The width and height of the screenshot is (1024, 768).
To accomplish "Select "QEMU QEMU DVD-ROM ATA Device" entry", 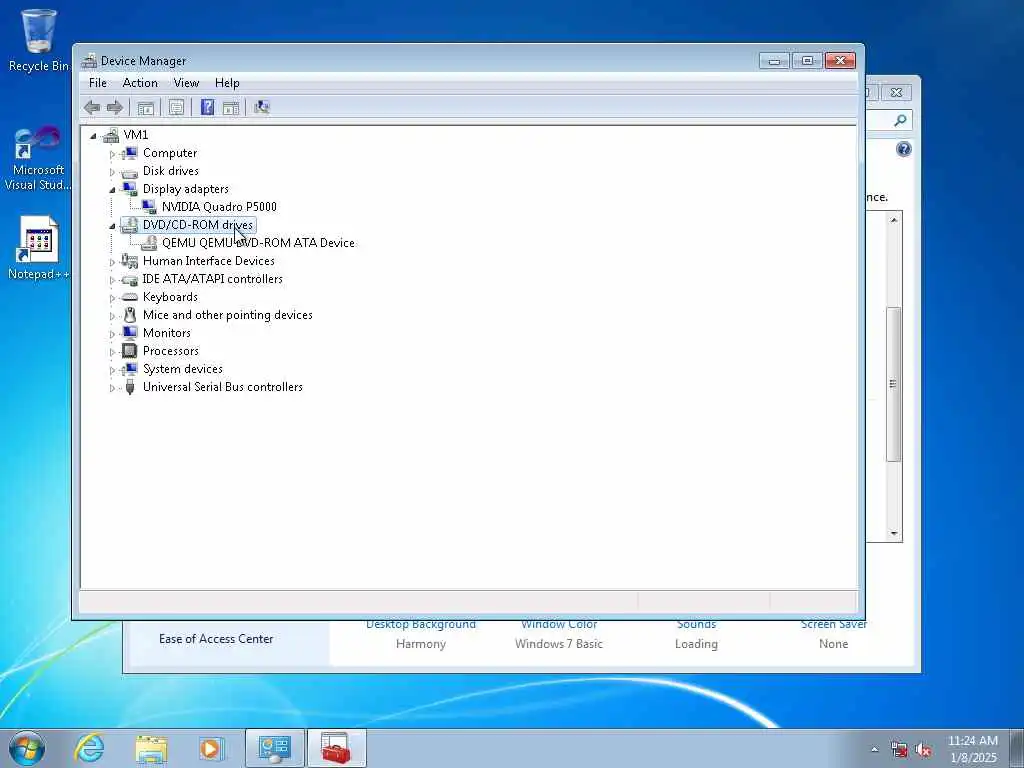I will [x=259, y=243].
